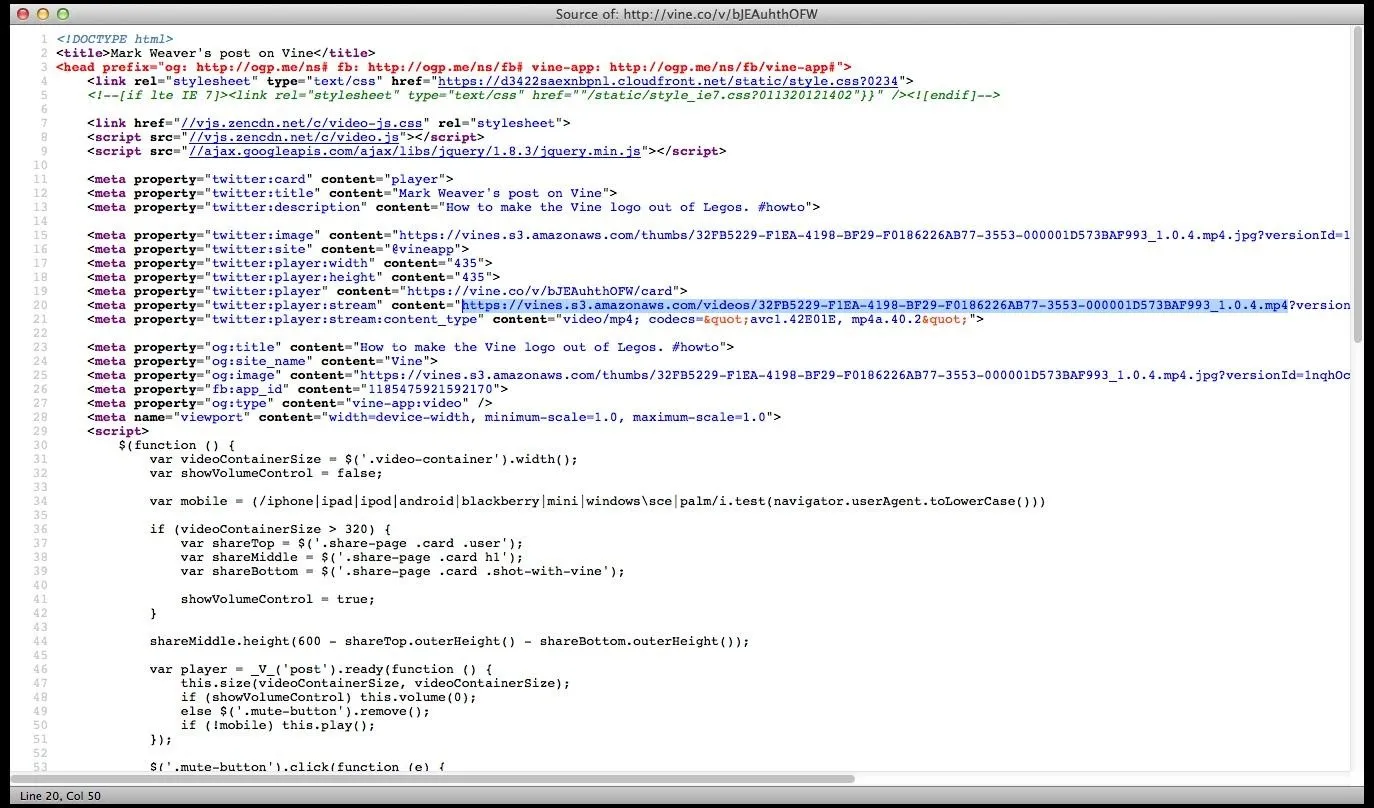1374x808 pixels.
Task: Click the 'var mobile' regex line
Action: pyautogui.click(x=598, y=501)
